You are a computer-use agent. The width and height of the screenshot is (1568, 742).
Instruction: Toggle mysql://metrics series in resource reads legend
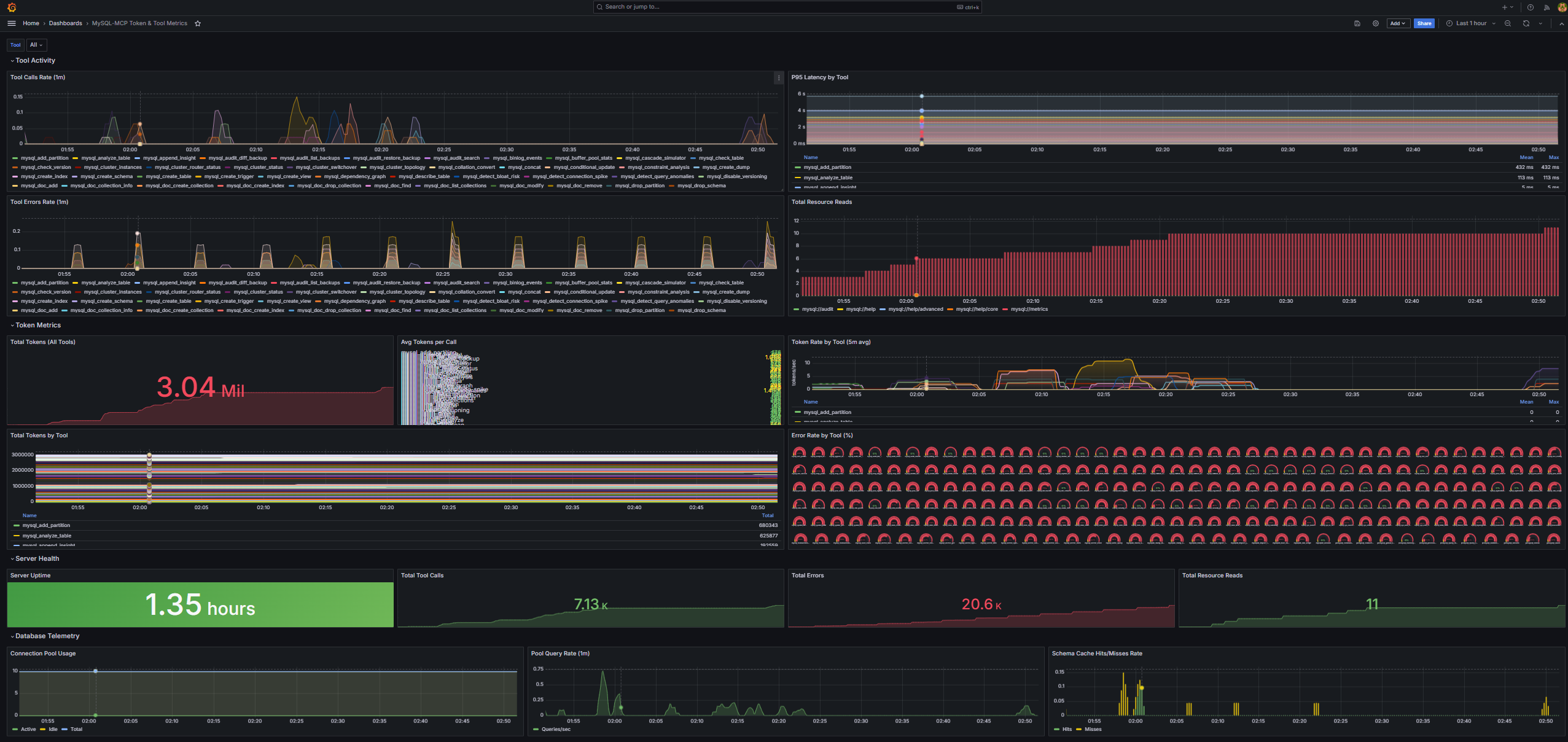(x=1029, y=309)
